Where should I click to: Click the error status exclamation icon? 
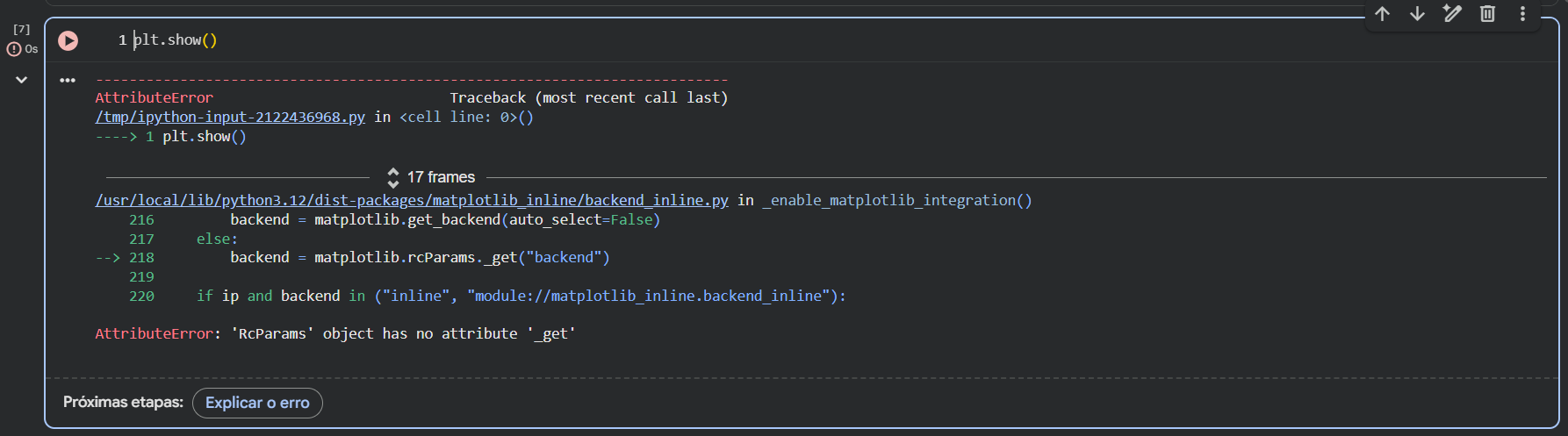tap(14, 50)
